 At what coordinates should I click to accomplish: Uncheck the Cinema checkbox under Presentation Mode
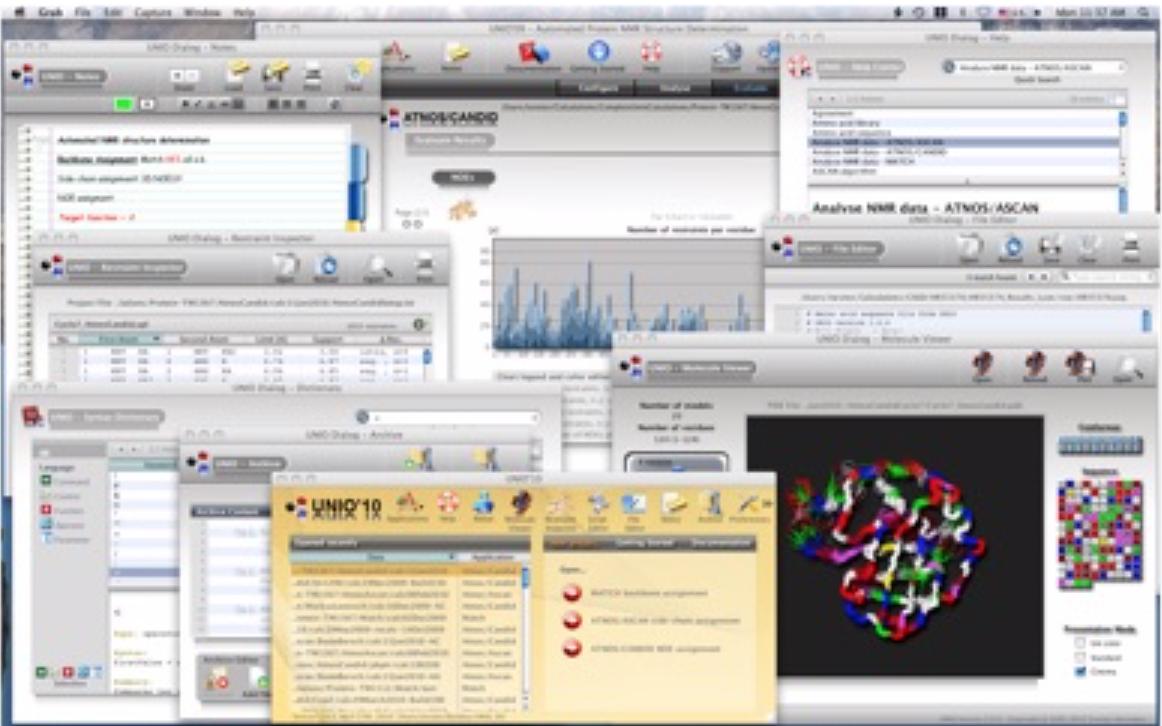tap(1080, 672)
